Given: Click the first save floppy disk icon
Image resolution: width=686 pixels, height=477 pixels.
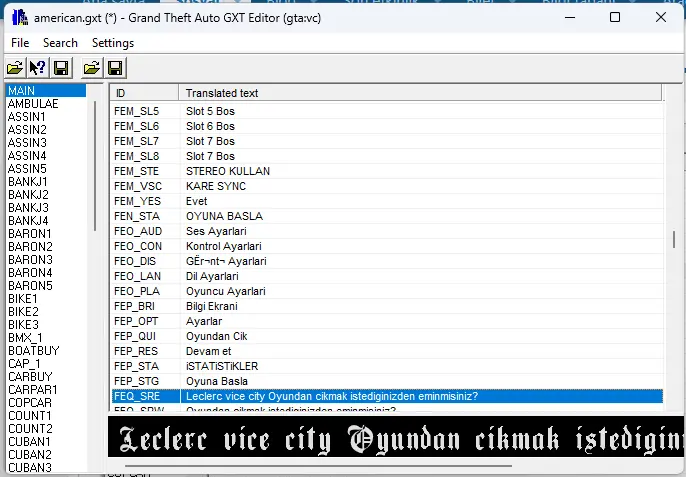Looking at the screenshot, I should click(61, 68).
